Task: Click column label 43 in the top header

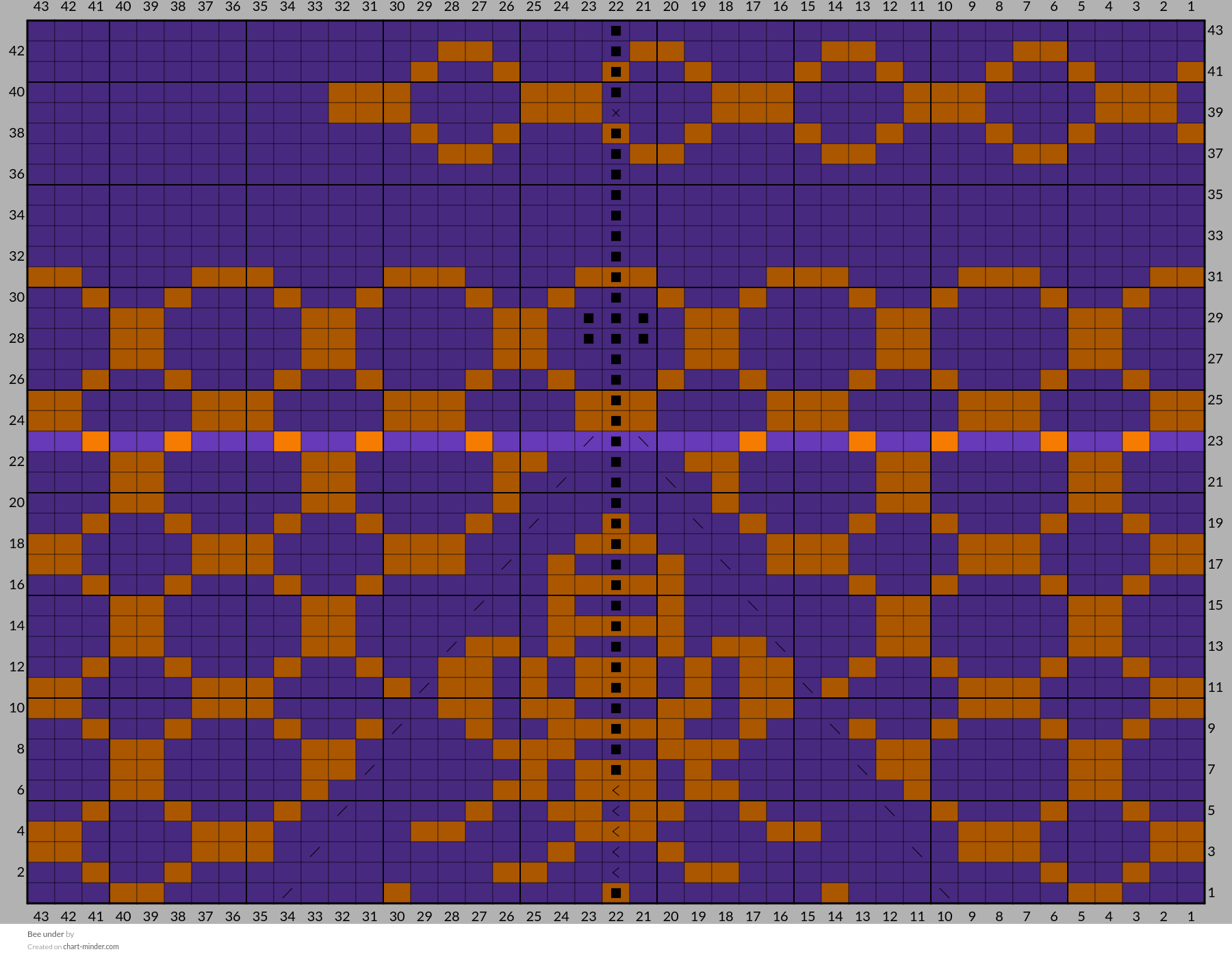Action: coord(41,7)
